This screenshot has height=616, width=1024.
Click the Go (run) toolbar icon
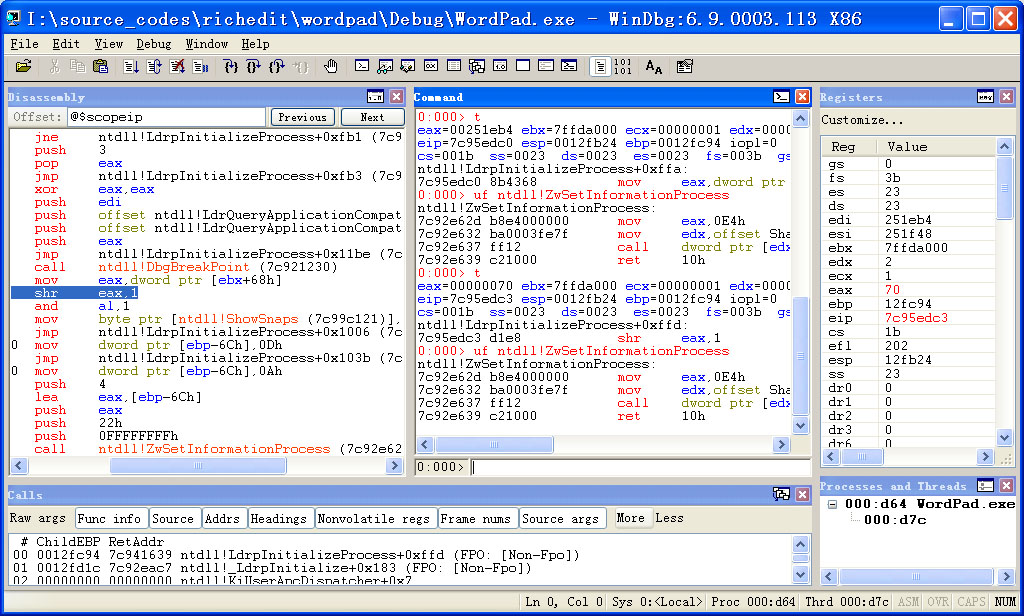point(131,66)
